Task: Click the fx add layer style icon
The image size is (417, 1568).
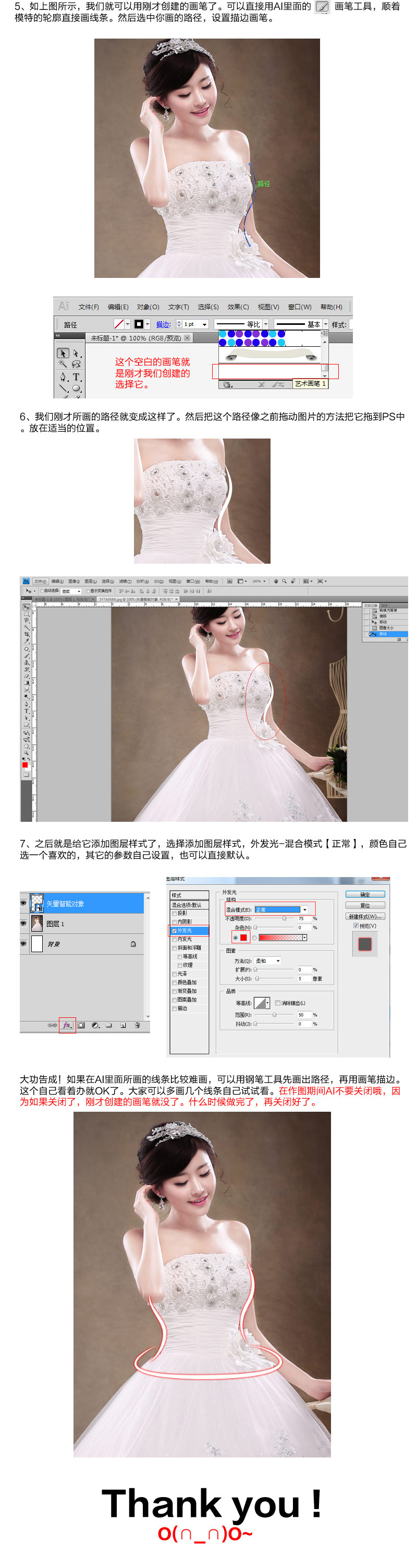Action: click(67, 1025)
